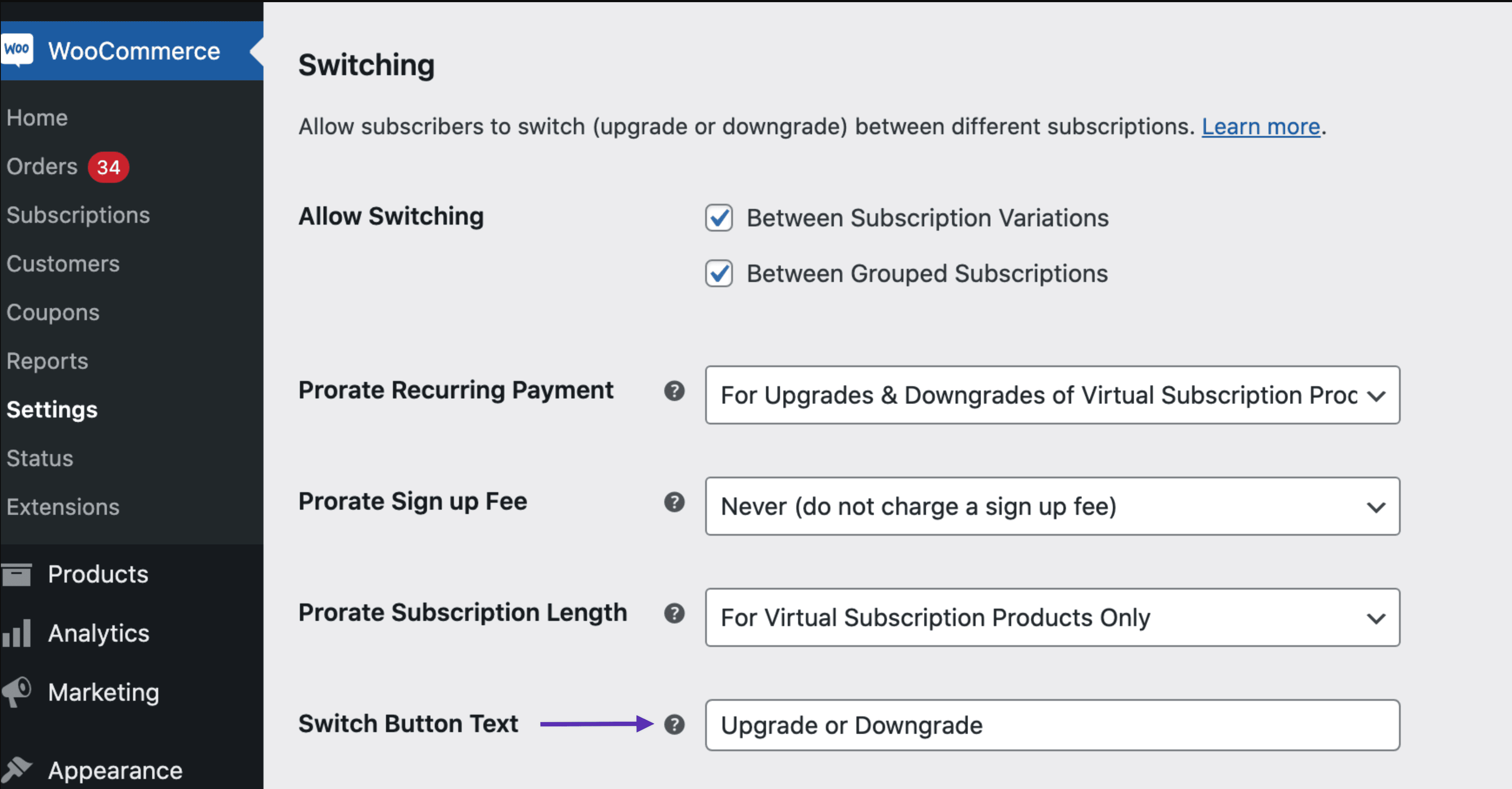Open the Learn more link
The width and height of the screenshot is (1512, 789).
point(1260,126)
